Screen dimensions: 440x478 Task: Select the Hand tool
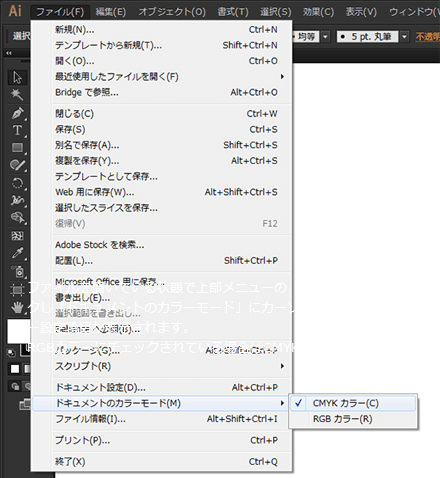tap(17, 307)
